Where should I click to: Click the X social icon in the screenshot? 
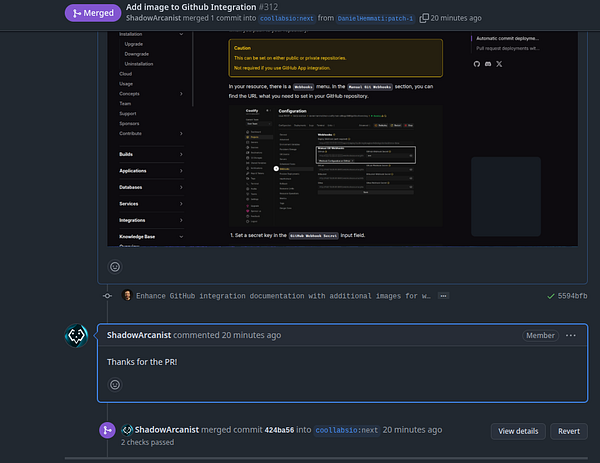click(x=499, y=64)
